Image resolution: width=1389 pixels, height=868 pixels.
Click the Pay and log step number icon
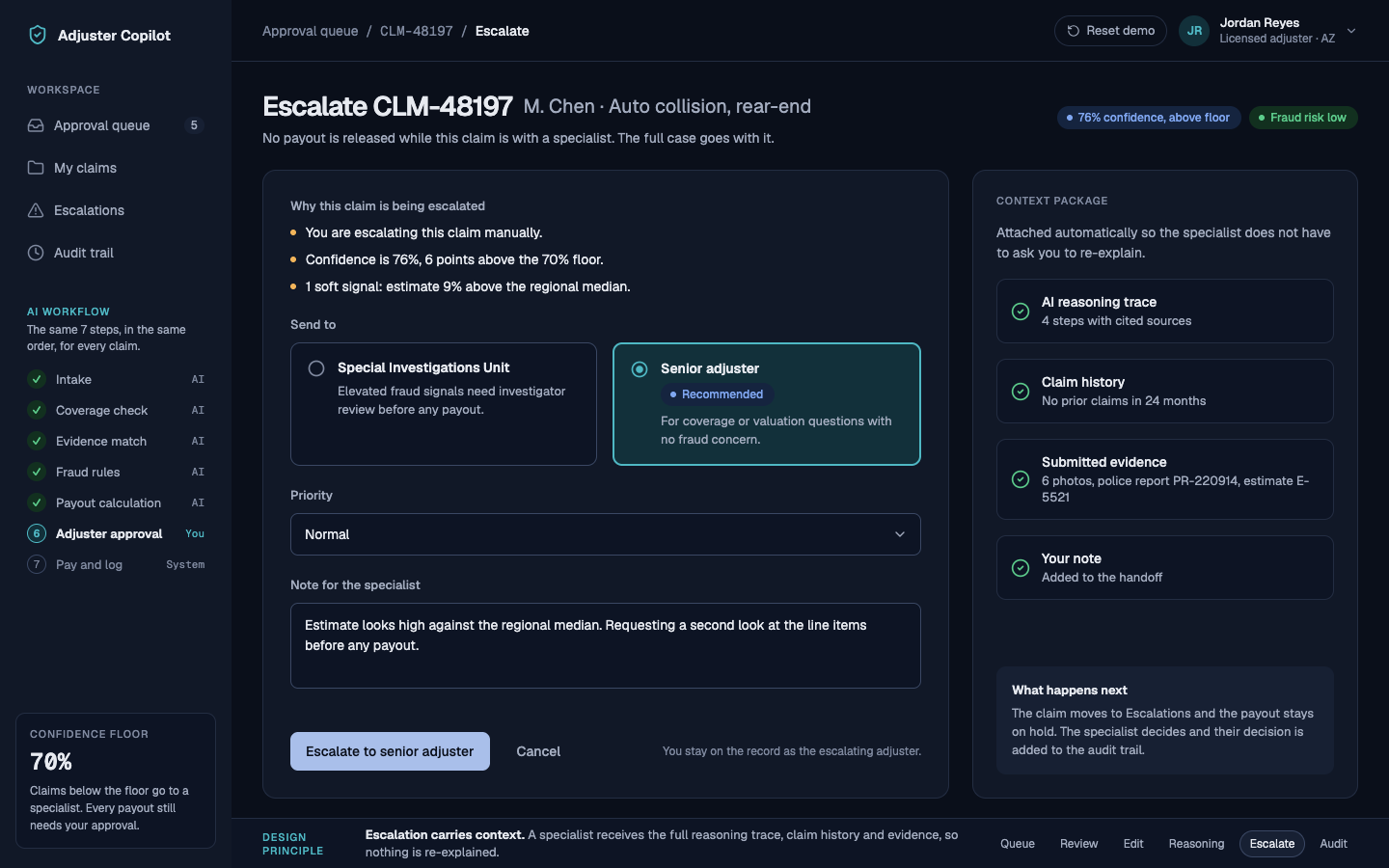[x=37, y=564]
